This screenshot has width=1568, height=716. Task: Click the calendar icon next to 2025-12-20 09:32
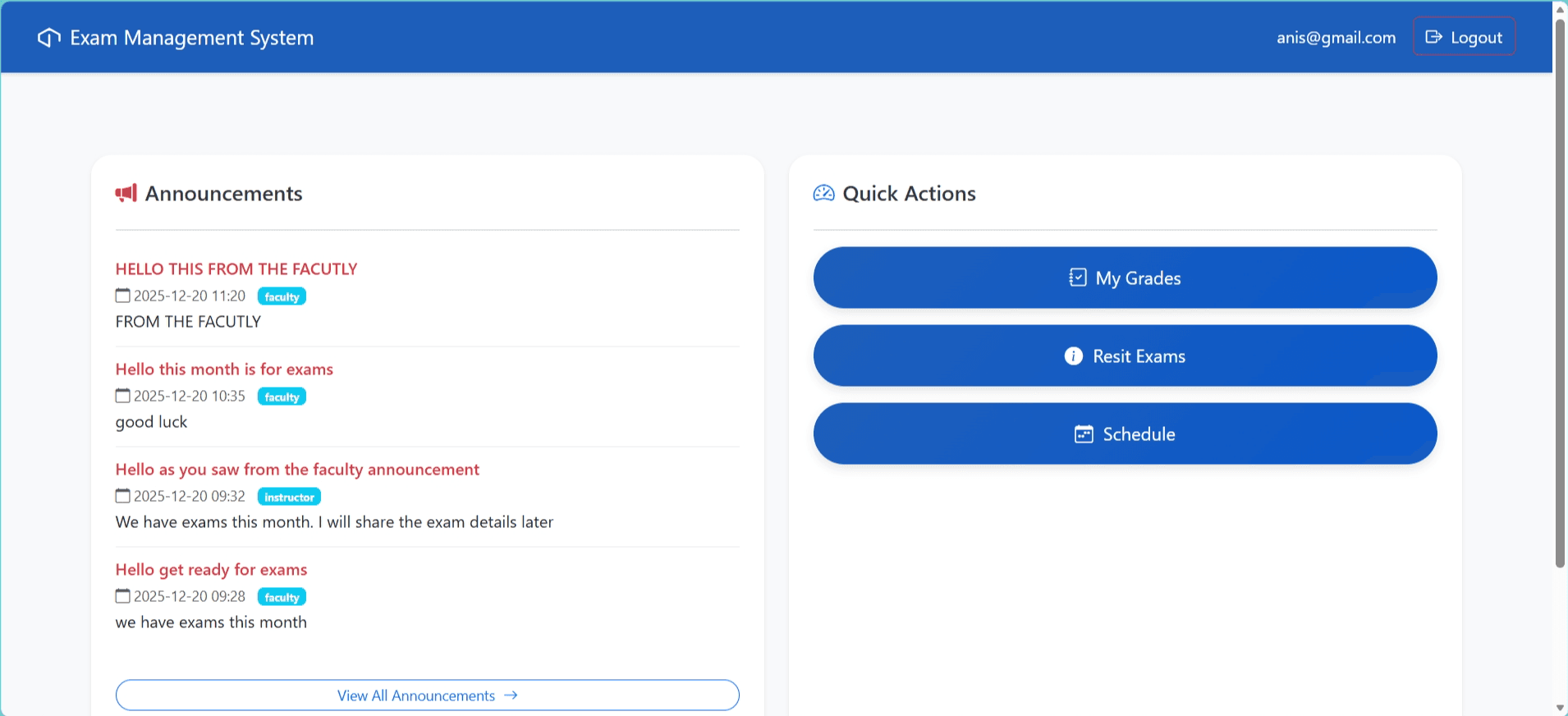tap(123, 496)
